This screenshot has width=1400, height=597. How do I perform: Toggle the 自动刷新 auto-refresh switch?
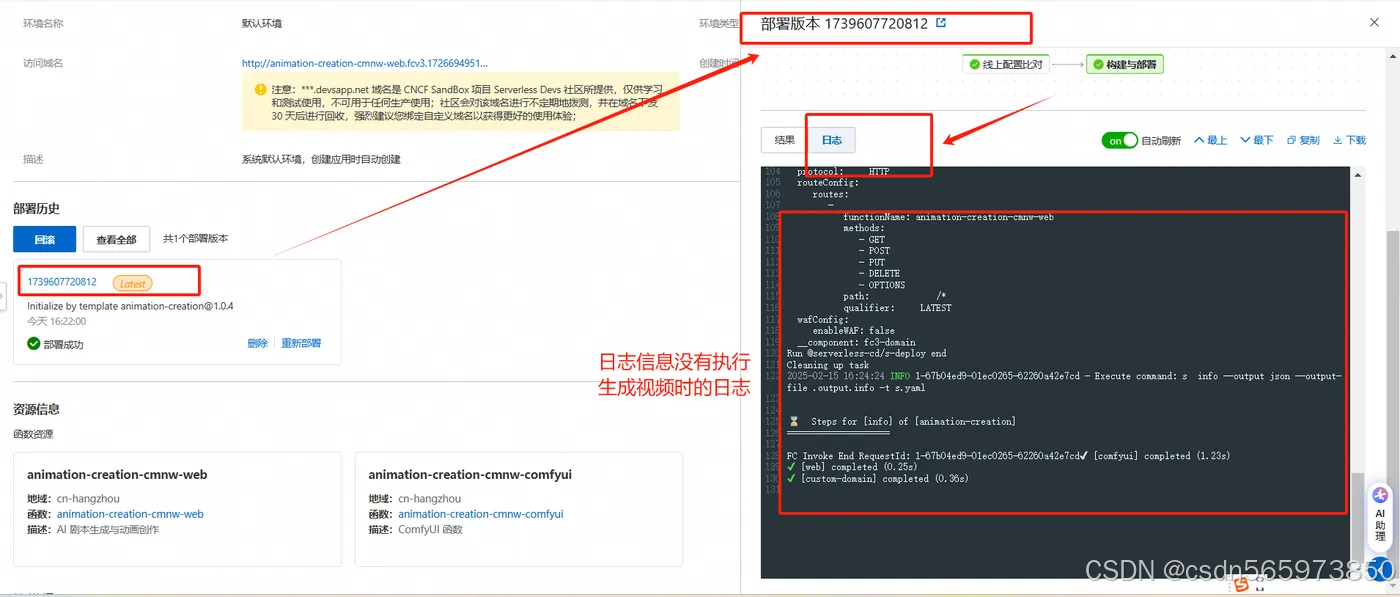[x=1120, y=141]
